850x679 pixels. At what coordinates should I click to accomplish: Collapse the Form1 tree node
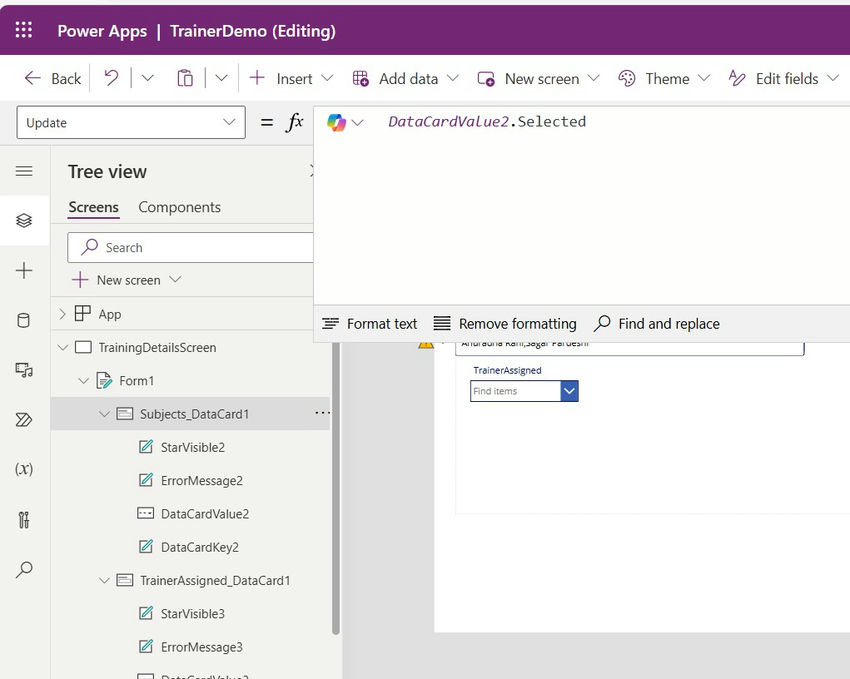(83, 381)
